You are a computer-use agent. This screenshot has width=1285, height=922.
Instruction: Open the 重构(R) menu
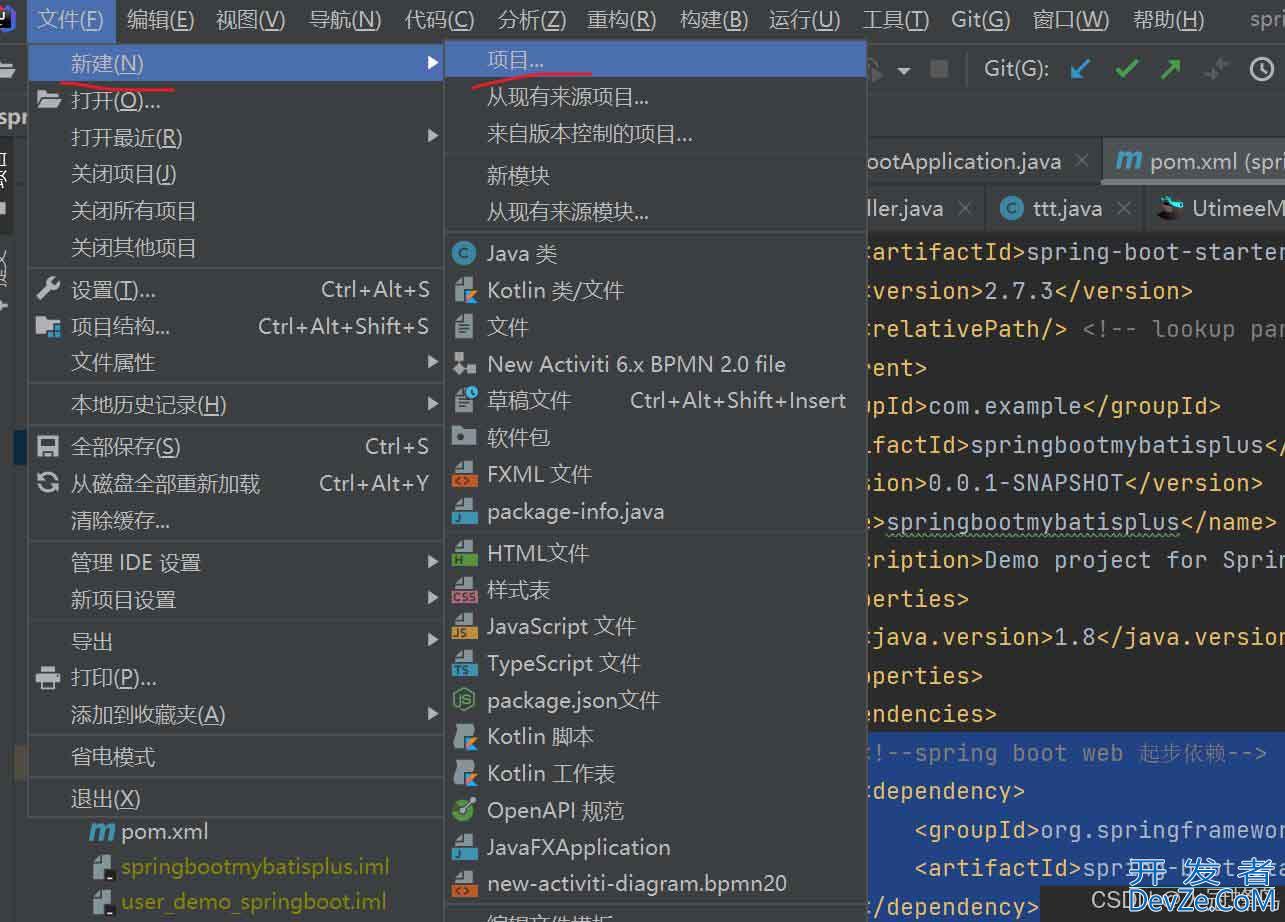[x=622, y=19]
